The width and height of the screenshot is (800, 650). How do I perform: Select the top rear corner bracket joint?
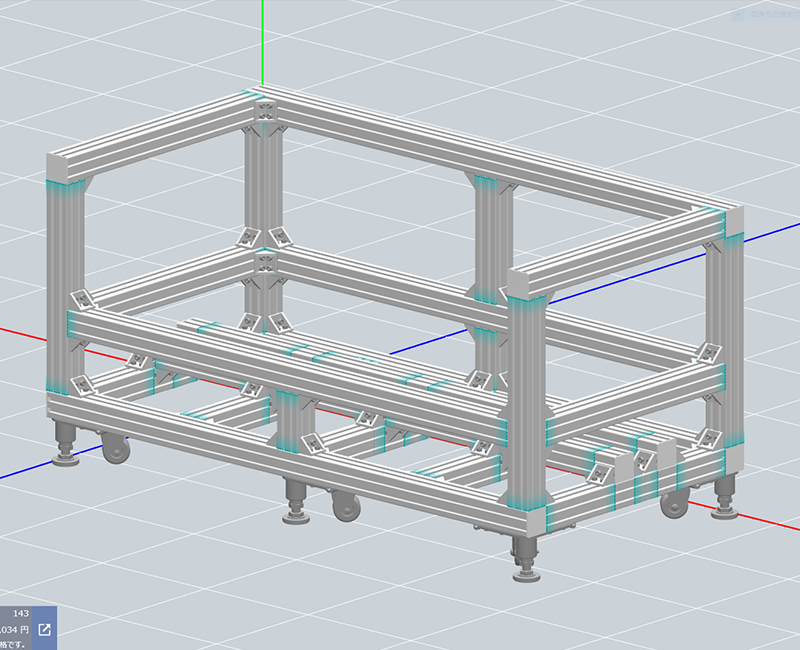(264, 110)
